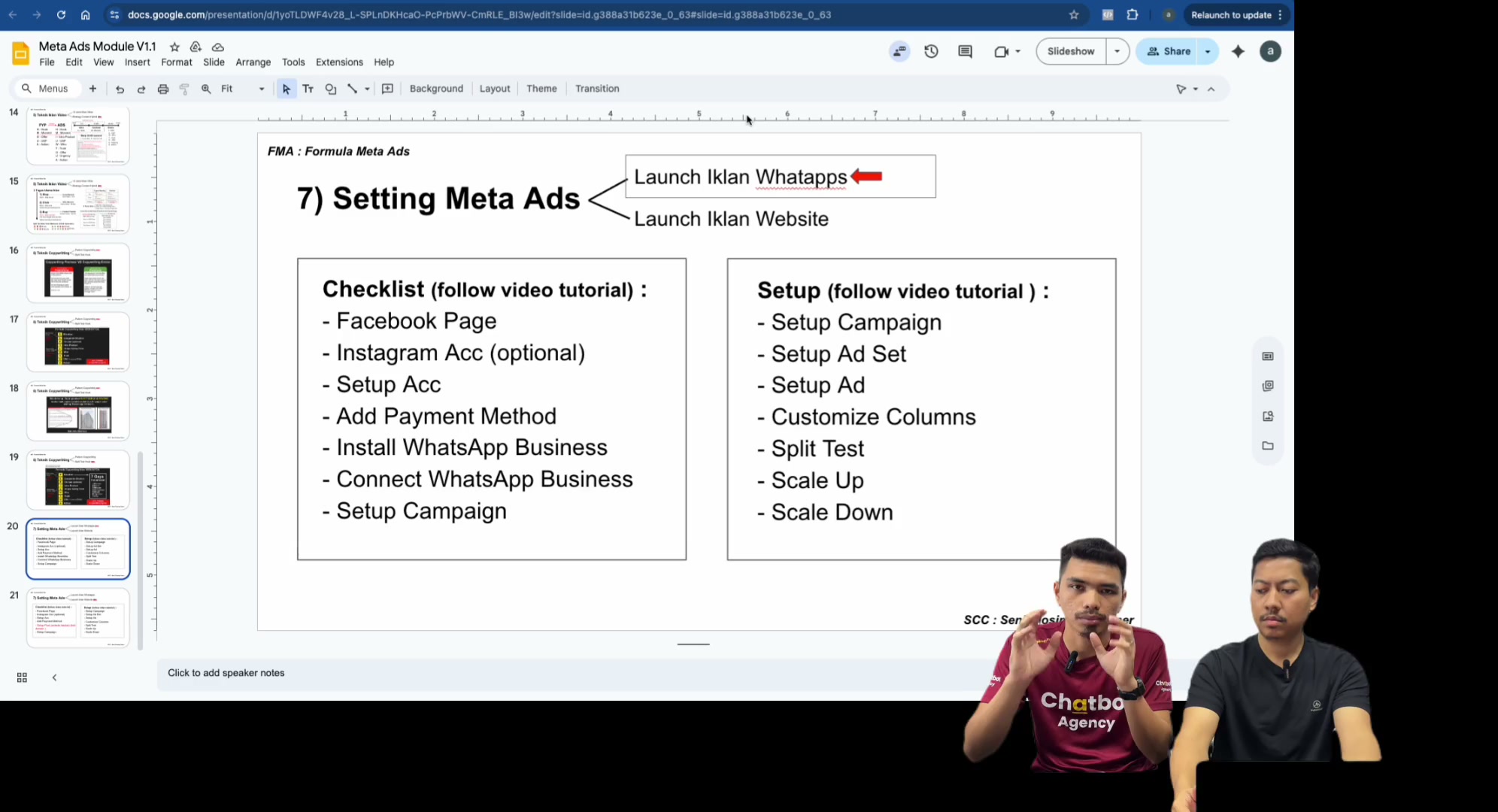Open the shape insert tool

pyautogui.click(x=330, y=89)
